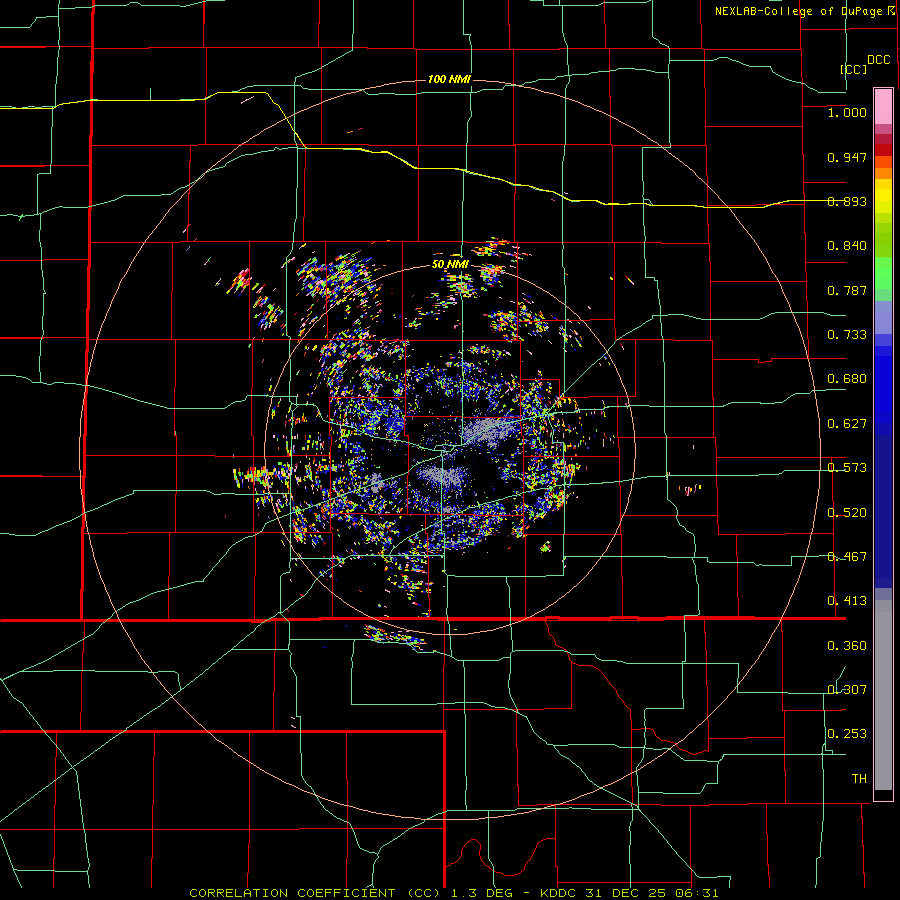Screen dimensions: 900x900
Task: Click the Correlation Coefficient caption at the bottom
Action: coord(453,893)
